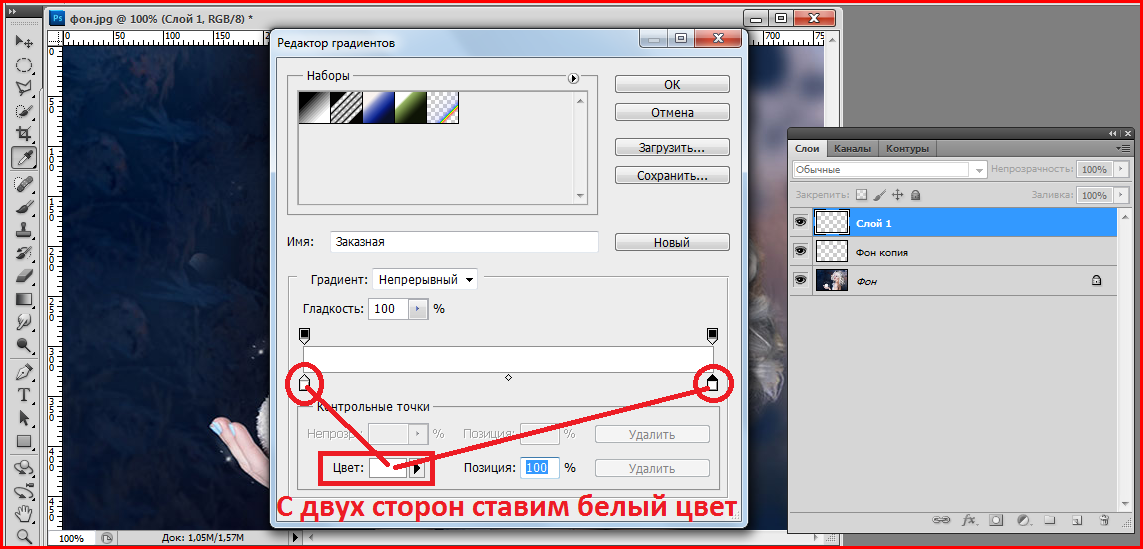
Task: Toggle visibility of the Фон layer
Action: 800,280
